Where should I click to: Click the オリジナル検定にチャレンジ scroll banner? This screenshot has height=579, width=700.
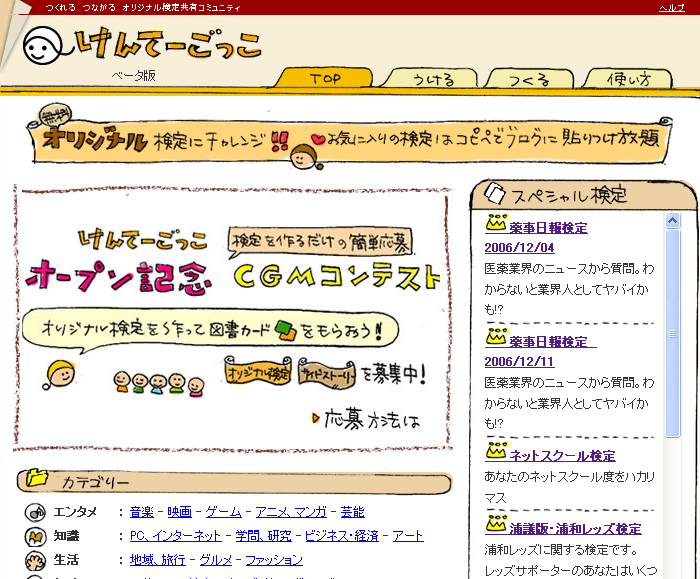(350, 139)
